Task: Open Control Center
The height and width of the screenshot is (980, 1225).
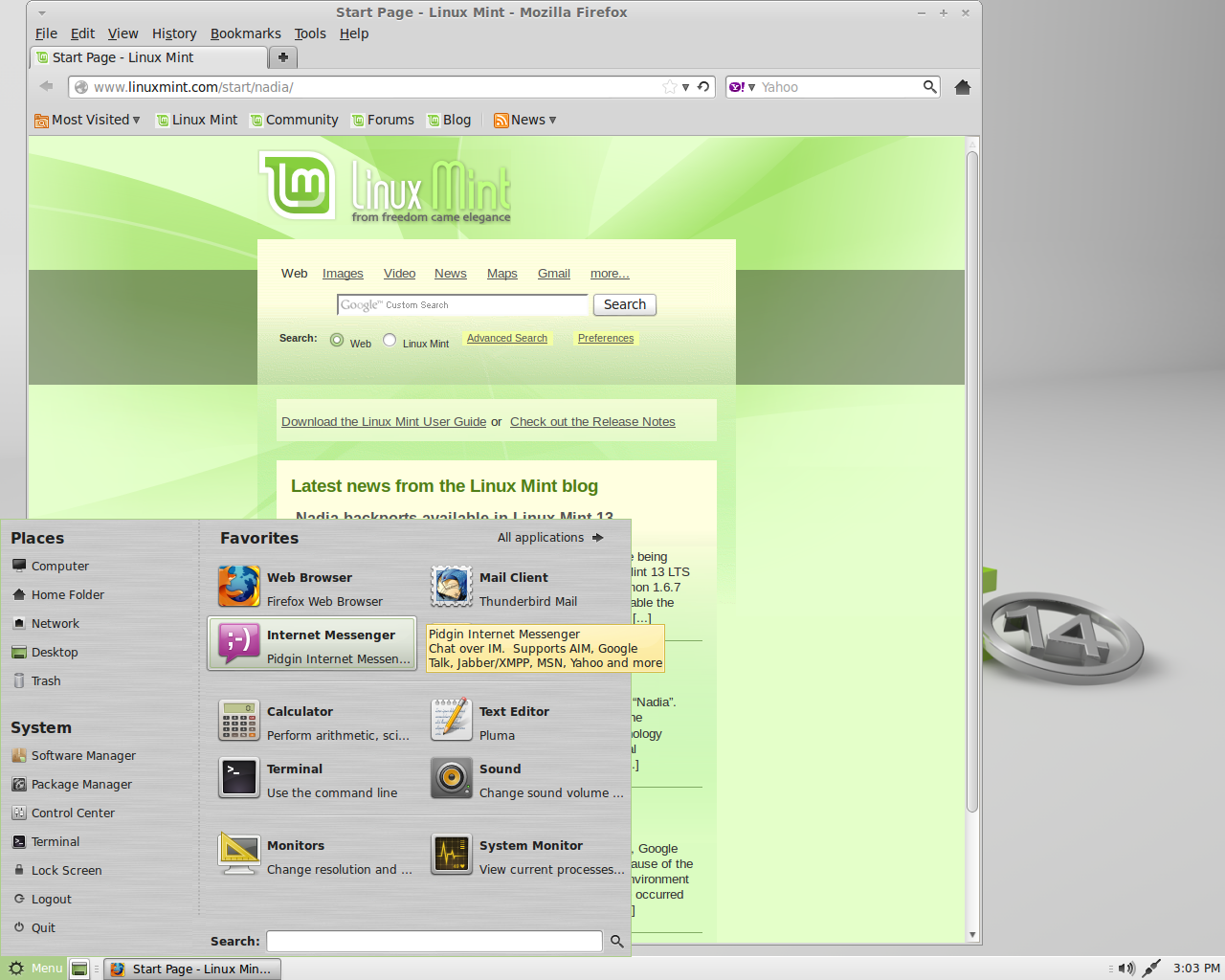Action: pyautogui.click(x=63, y=813)
